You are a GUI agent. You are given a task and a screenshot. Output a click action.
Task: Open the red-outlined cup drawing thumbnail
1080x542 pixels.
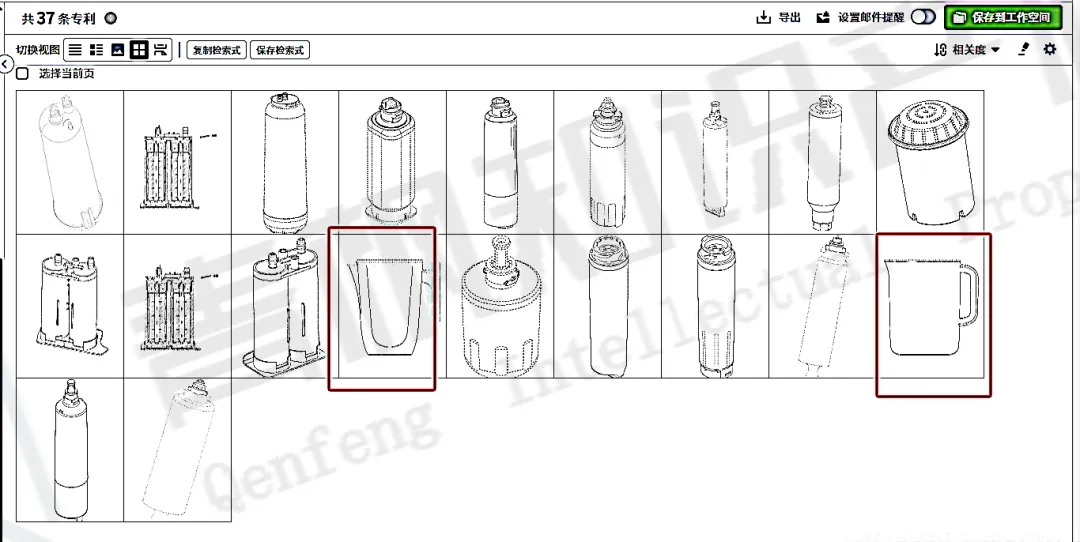tap(382, 309)
